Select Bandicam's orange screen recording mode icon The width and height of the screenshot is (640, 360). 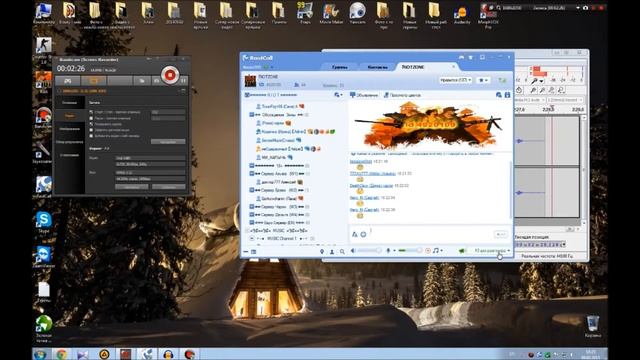tap(93, 81)
